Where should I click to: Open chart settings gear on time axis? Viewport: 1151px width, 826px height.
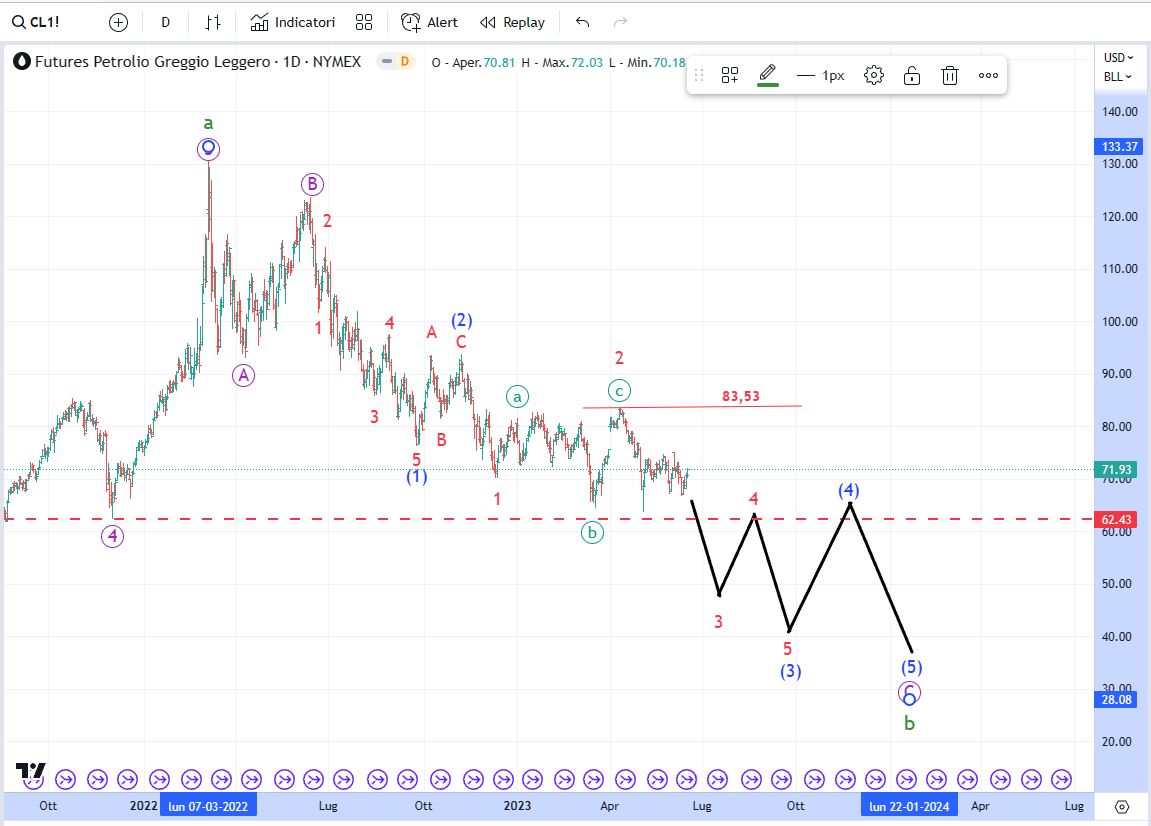(x=1122, y=807)
